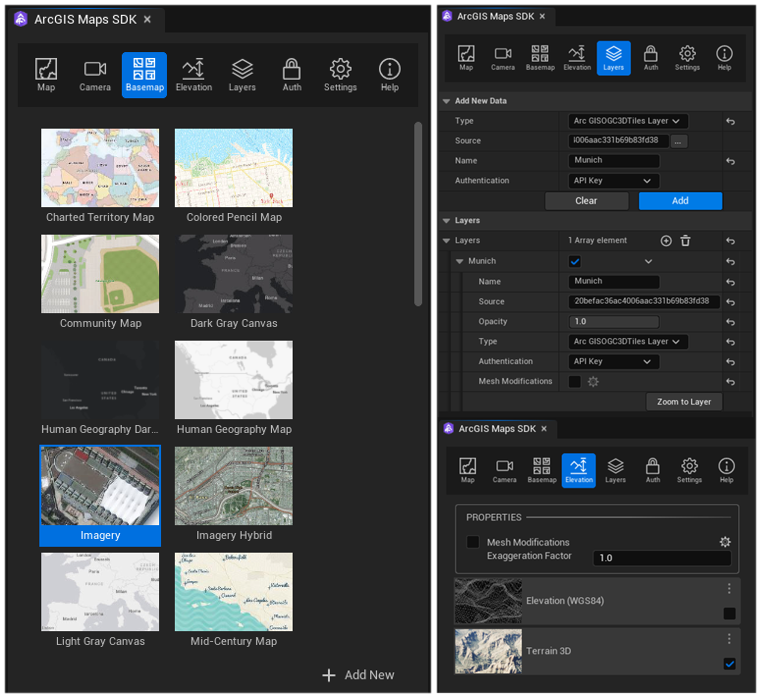
Task: Open the Type dropdown under Add New Data
Action: click(x=628, y=121)
